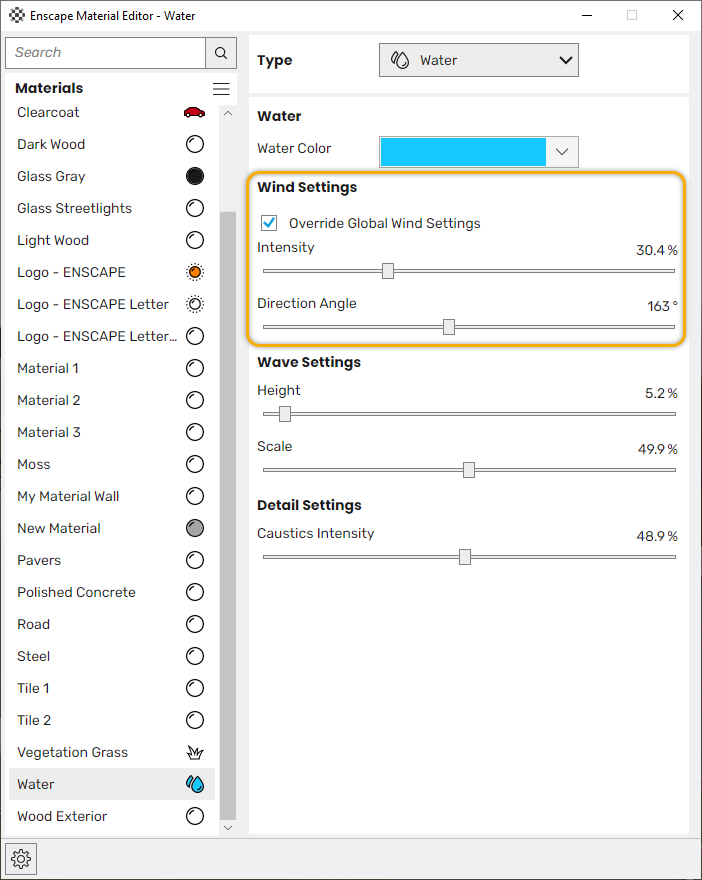This screenshot has width=702, height=880.
Task: Expand the Water Color dropdown arrow
Action: 562,152
